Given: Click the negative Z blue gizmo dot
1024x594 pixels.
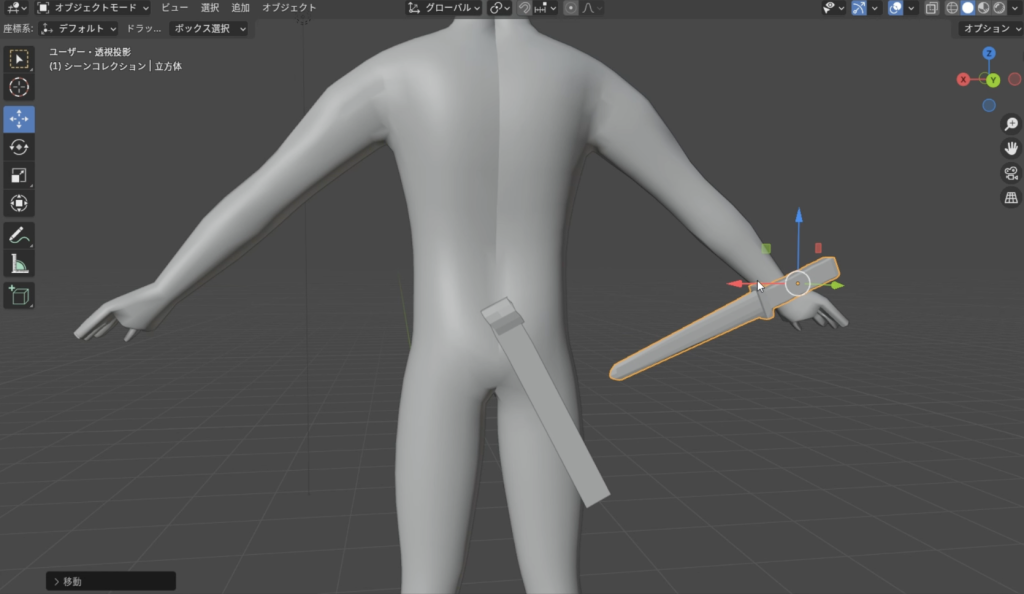Looking at the screenshot, I should 989,105.
